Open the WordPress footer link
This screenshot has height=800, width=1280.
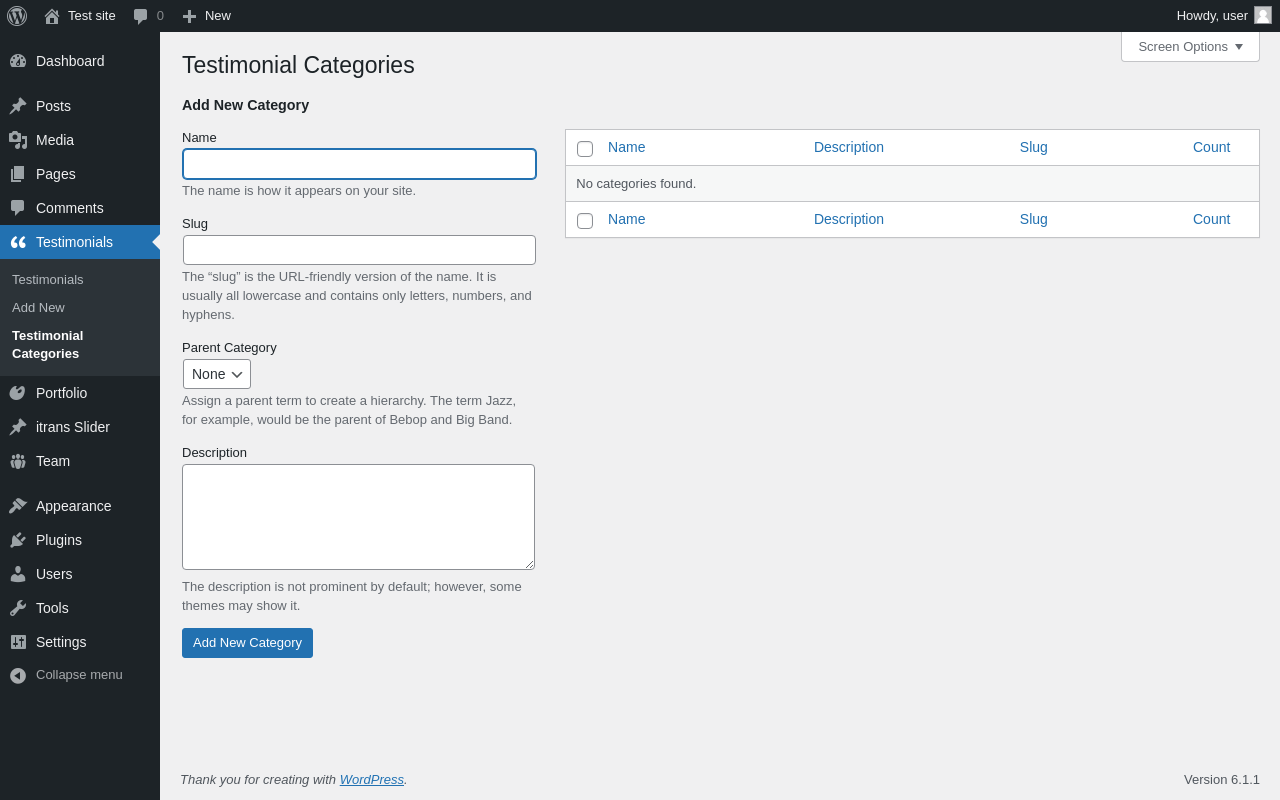(x=371, y=780)
